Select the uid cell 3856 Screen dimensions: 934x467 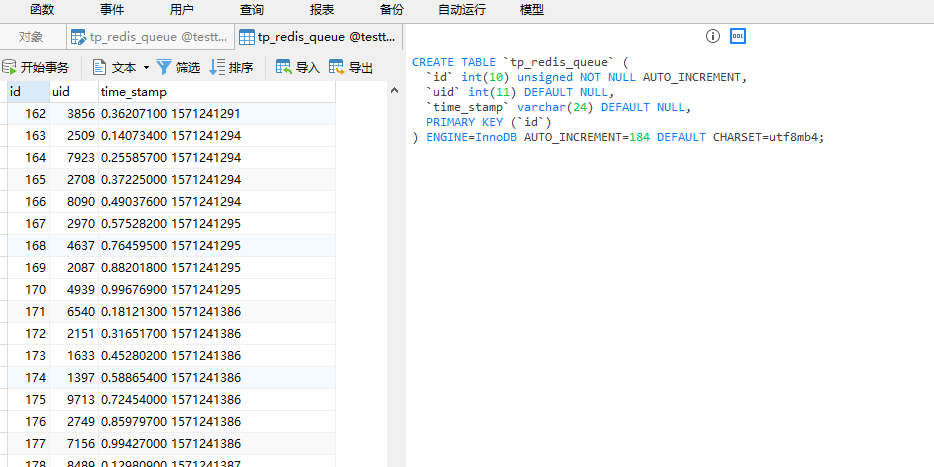coord(74,113)
